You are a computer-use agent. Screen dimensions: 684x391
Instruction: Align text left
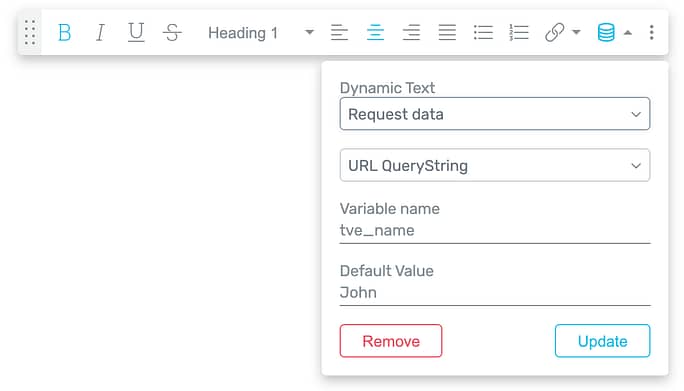(339, 32)
